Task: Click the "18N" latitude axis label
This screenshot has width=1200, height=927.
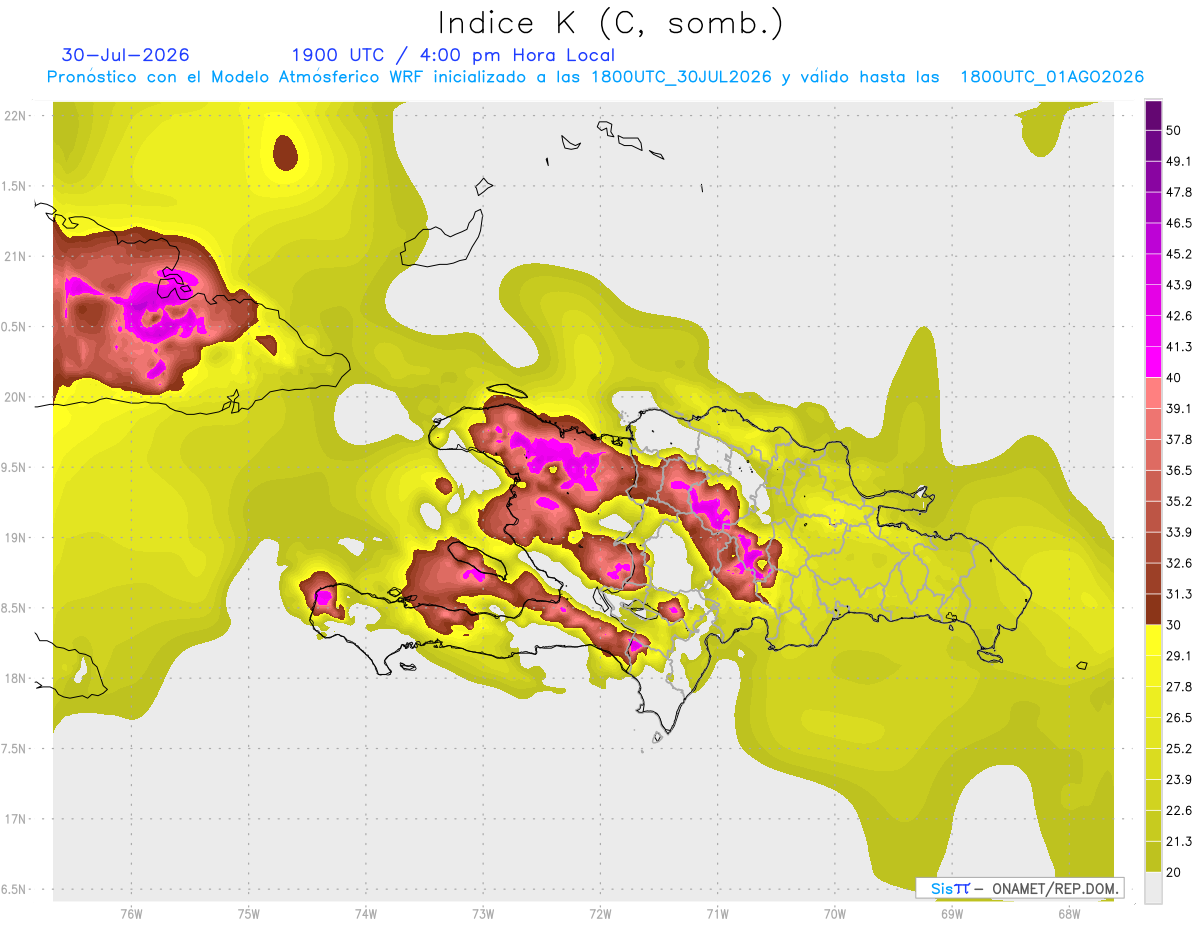Action: (15, 678)
